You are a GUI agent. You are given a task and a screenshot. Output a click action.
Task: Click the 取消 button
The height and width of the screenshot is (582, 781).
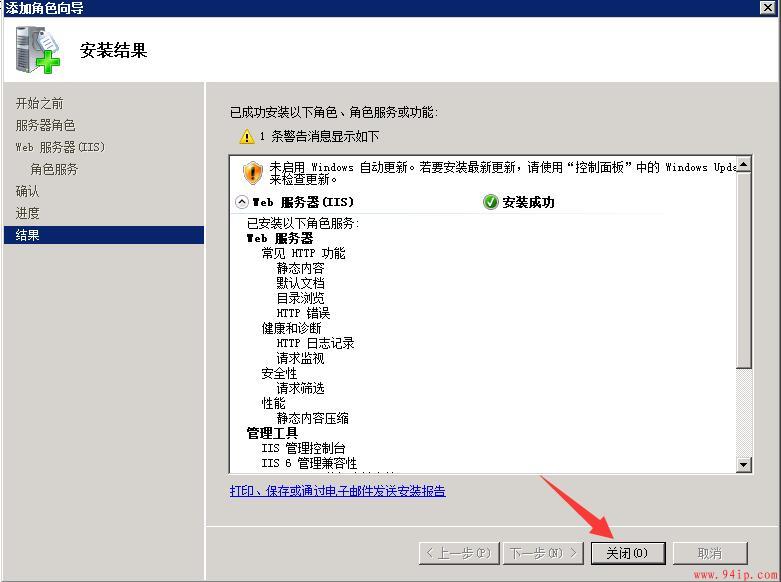(x=710, y=553)
